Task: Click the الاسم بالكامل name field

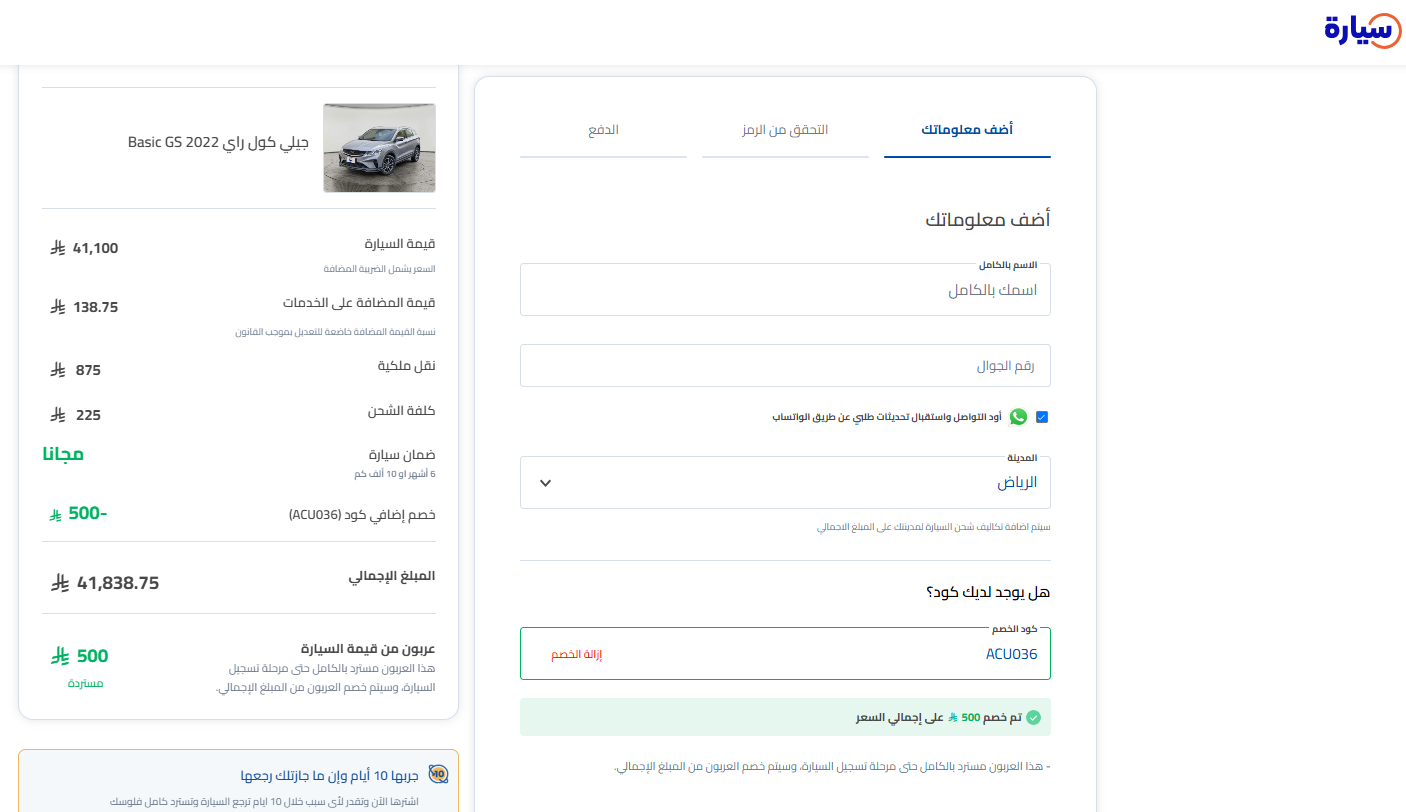Action: coord(785,289)
